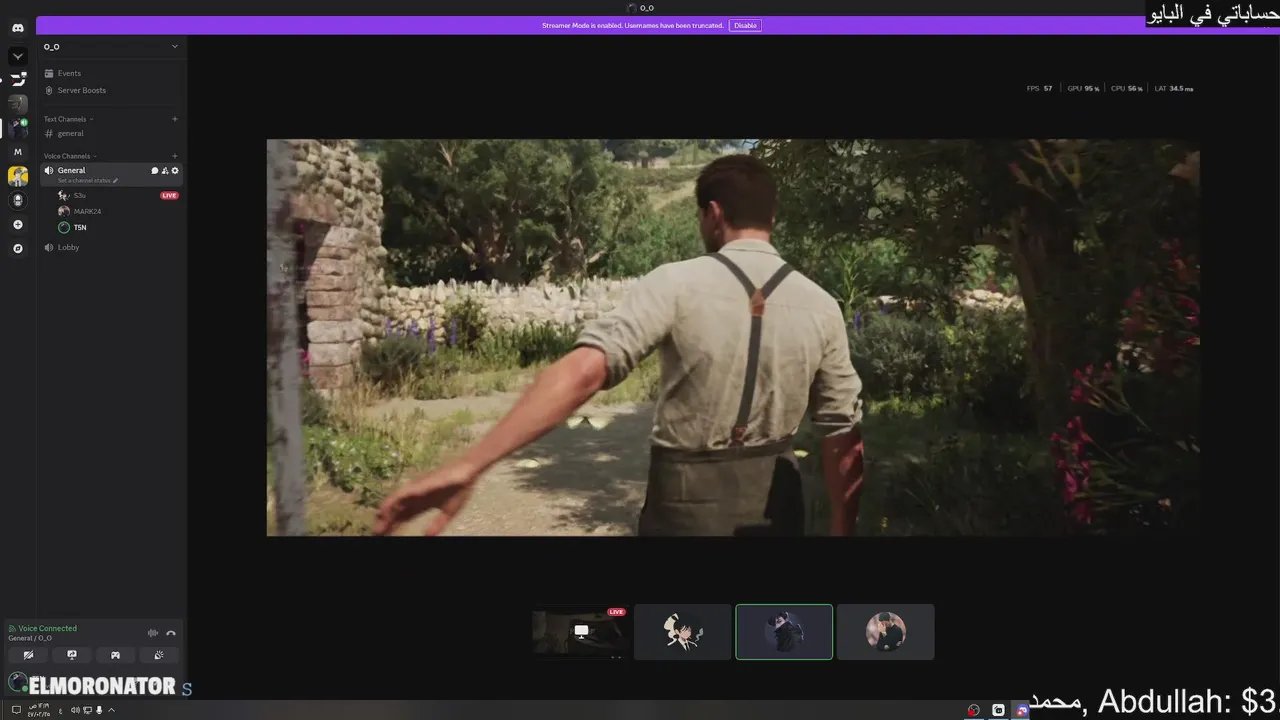Open the taskbar network icon

tap(87, 710)
